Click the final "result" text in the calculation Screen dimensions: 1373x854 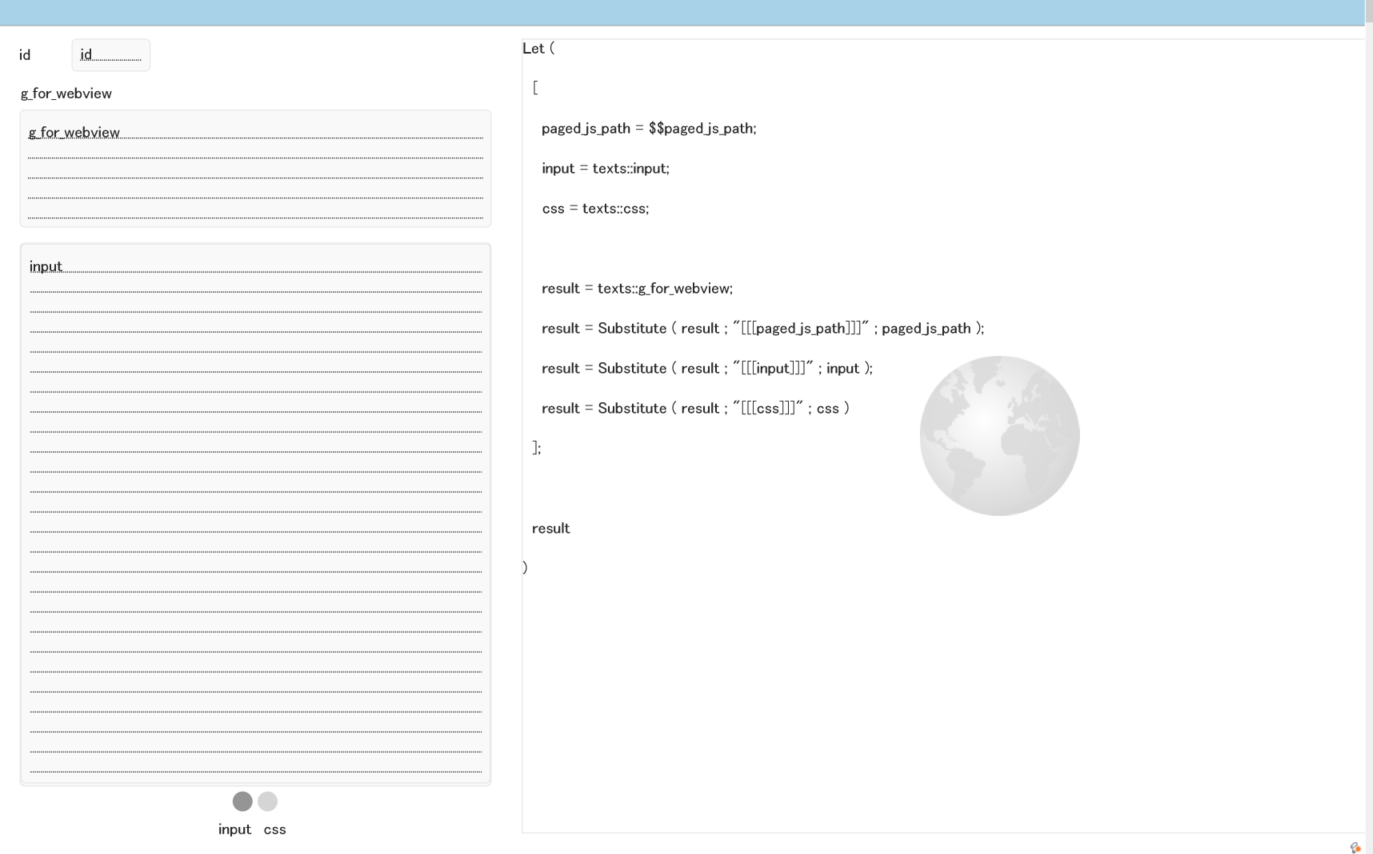pos(550,528)
